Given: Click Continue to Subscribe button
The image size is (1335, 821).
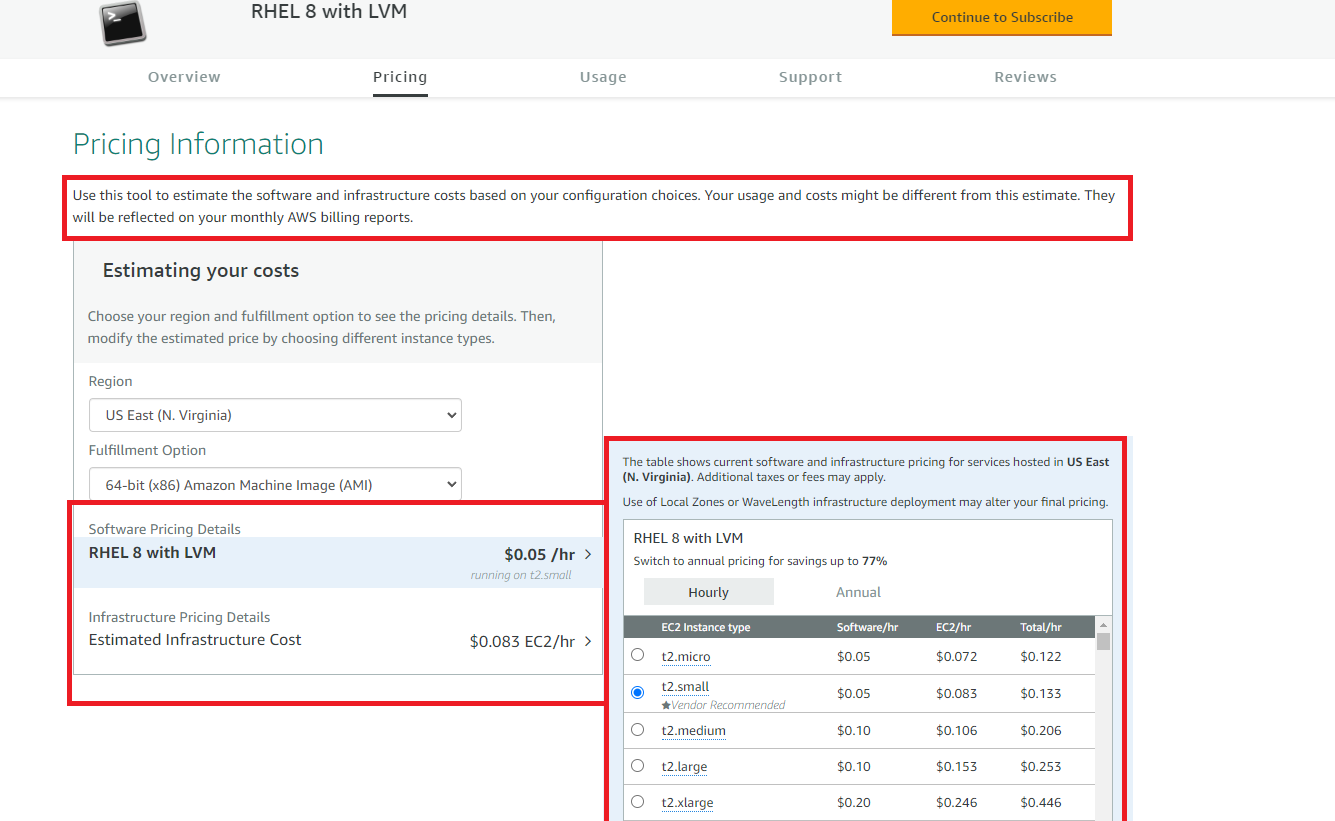Looking at the screenshot, I should click(x=1002, y=17).
